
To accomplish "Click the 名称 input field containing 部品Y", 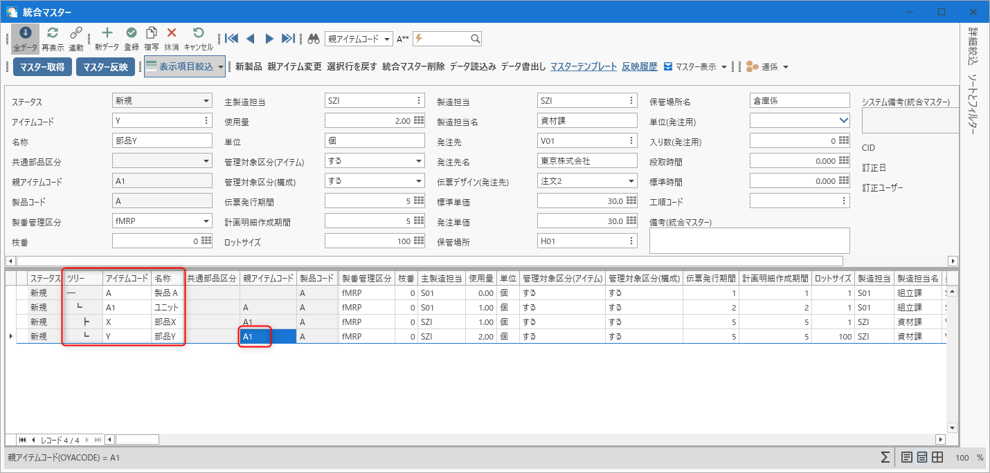I will click(x=161, y=141).
